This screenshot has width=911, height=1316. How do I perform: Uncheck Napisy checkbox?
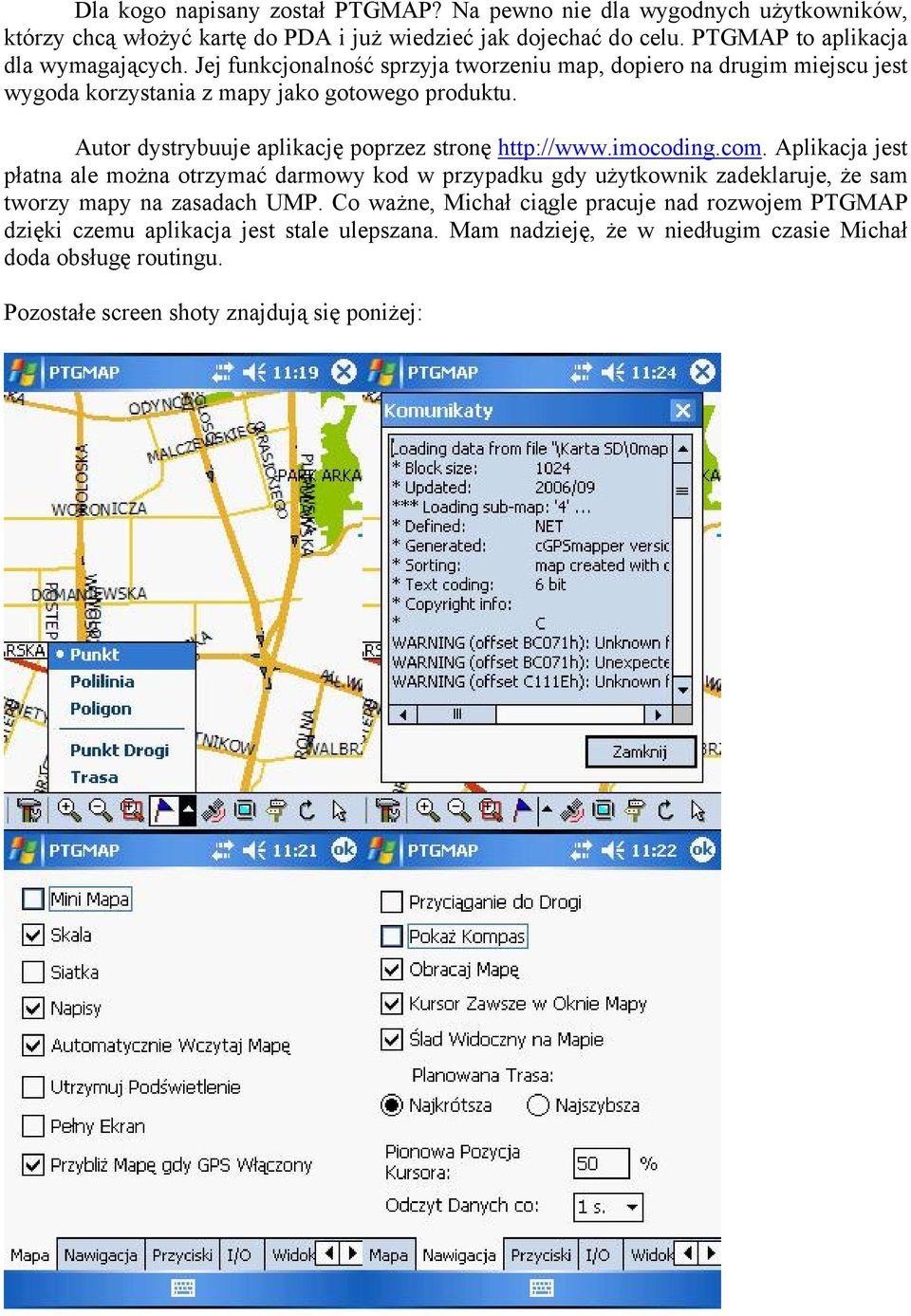(33, 1008)
